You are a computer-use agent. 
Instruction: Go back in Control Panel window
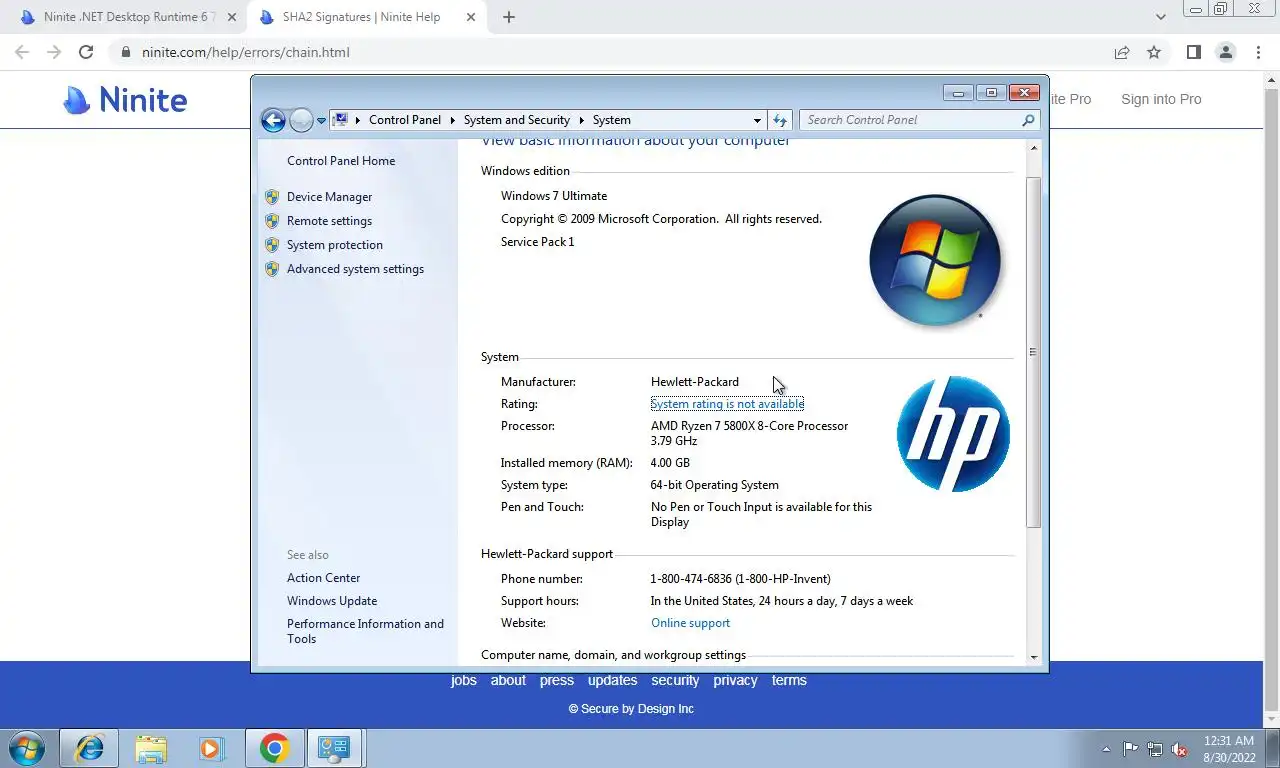(273, 120)
